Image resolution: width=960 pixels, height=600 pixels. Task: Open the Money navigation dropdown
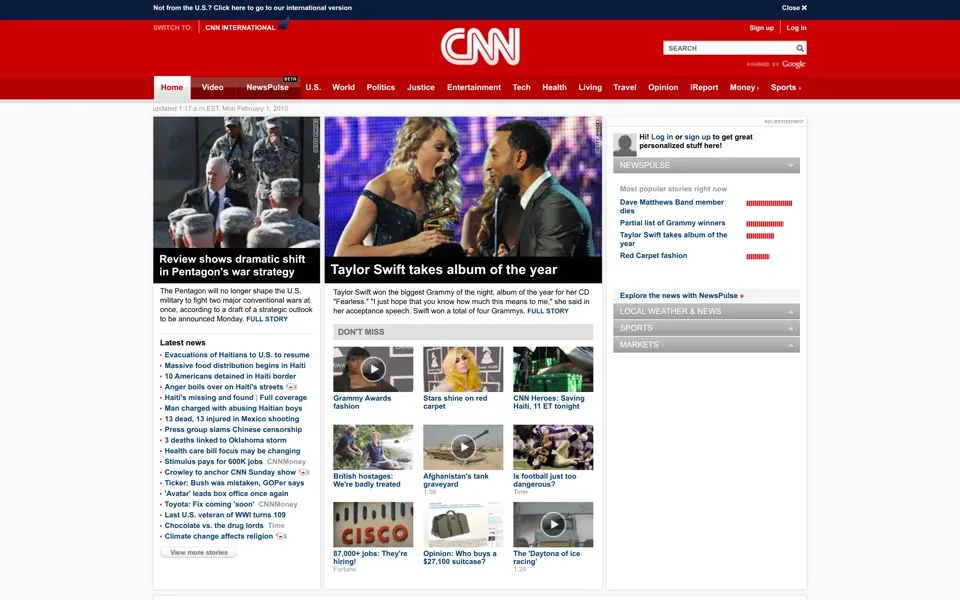tap(744, 88)
